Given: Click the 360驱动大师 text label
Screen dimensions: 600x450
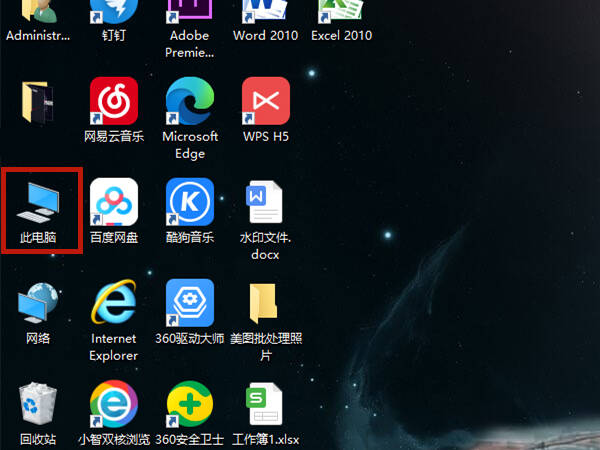Looking at the screenshot, I should [x=190, y=338].
